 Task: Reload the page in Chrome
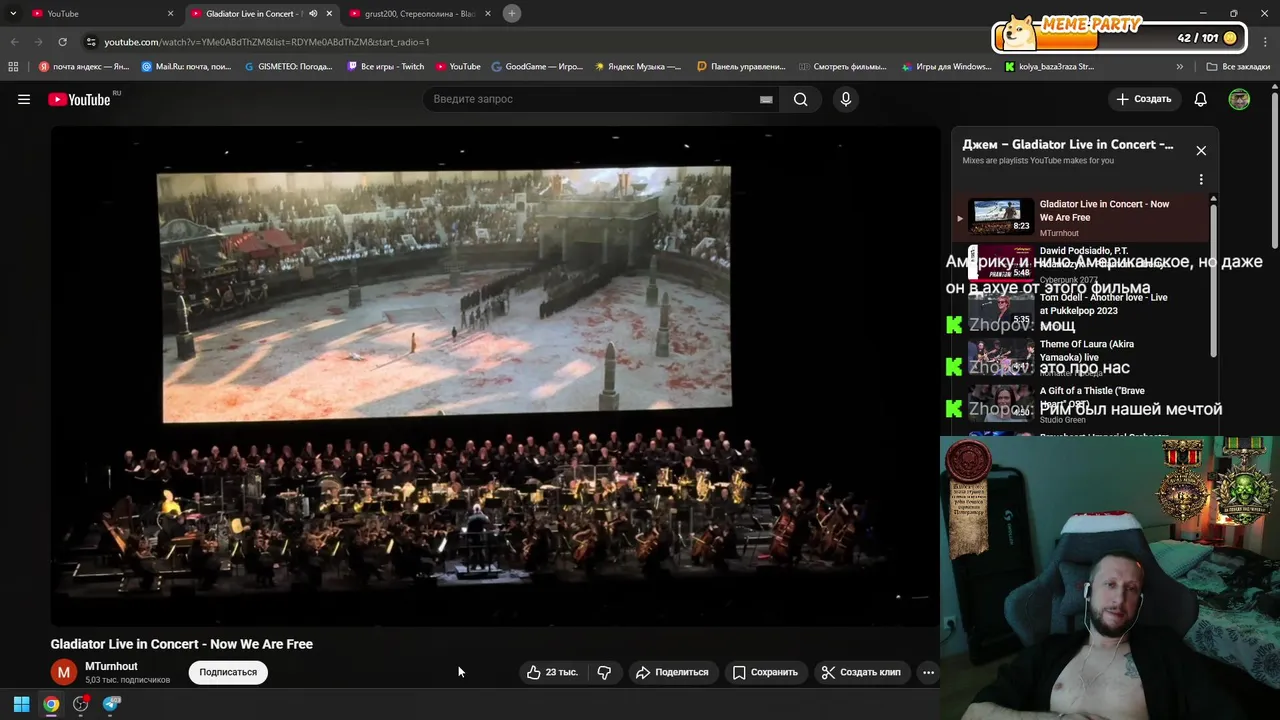(62, 42)
